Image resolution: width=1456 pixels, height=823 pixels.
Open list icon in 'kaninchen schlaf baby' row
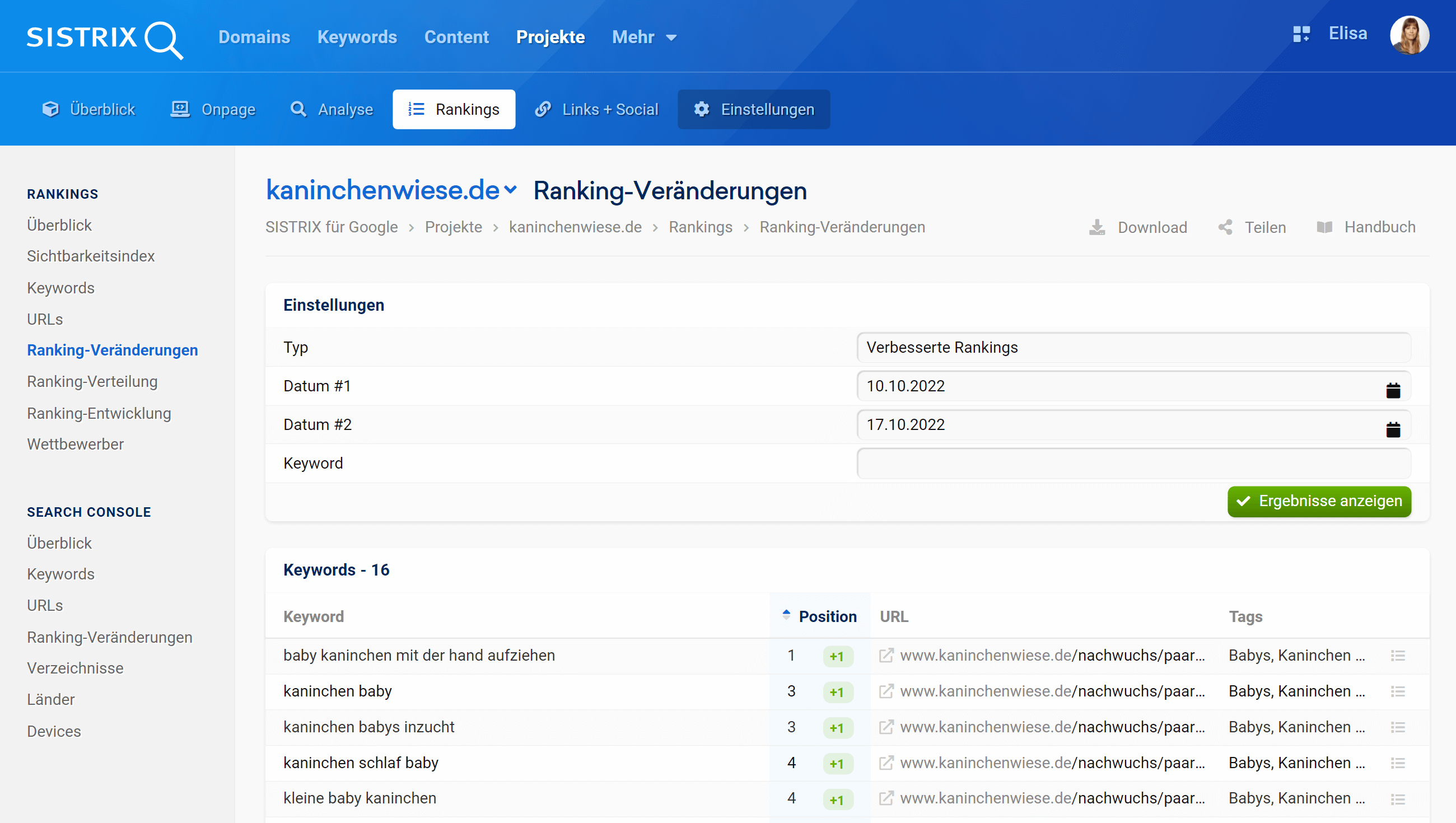click(x=1397, y=763)
